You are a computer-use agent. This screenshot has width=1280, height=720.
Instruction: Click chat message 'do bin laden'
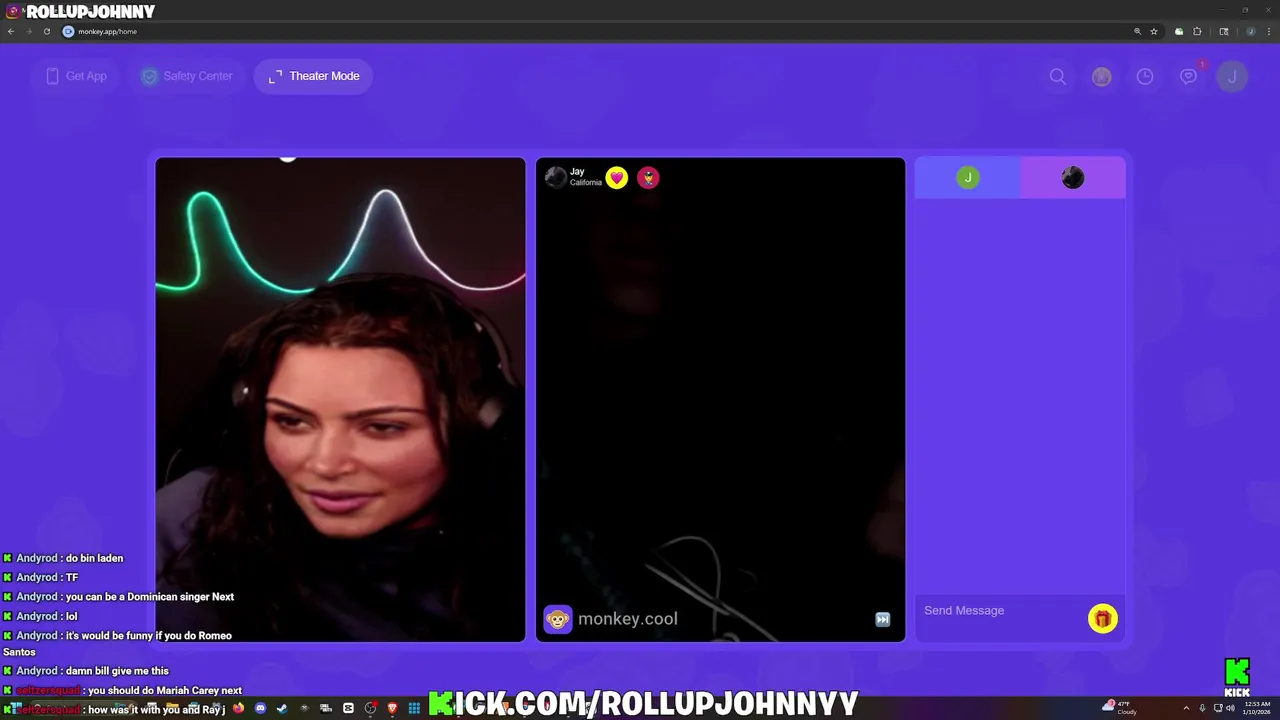95,558
